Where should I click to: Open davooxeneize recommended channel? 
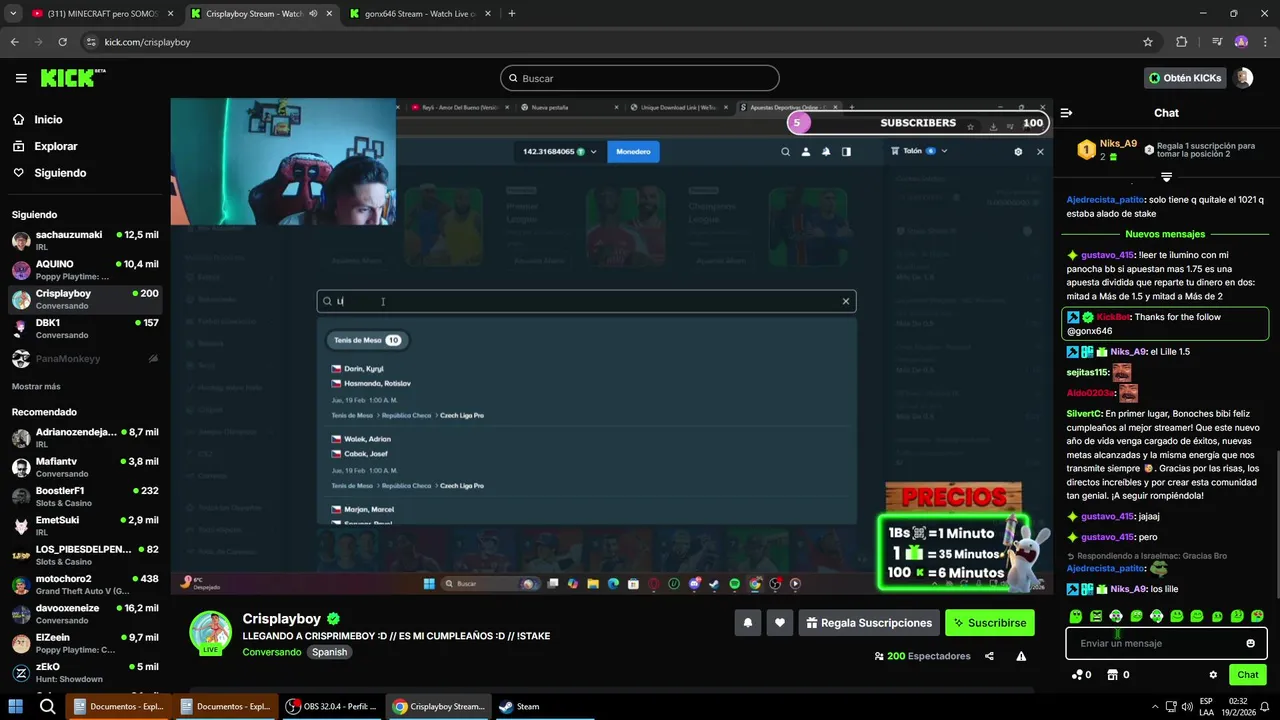[85, 614]
